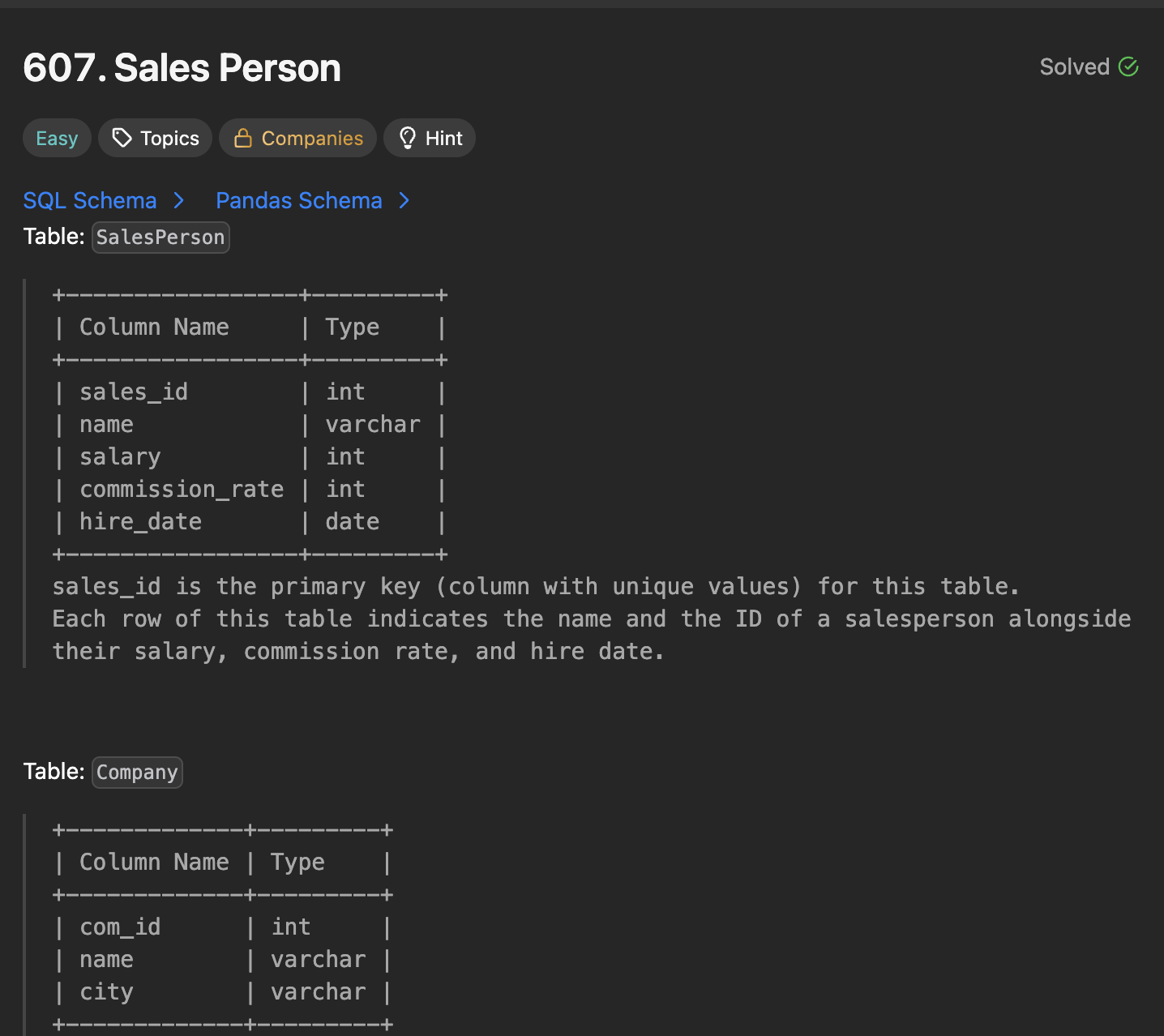Viewport: 1164px width, 1036px height.
Task: Click the lightbulb Hint icon
Action: point(408,138)
